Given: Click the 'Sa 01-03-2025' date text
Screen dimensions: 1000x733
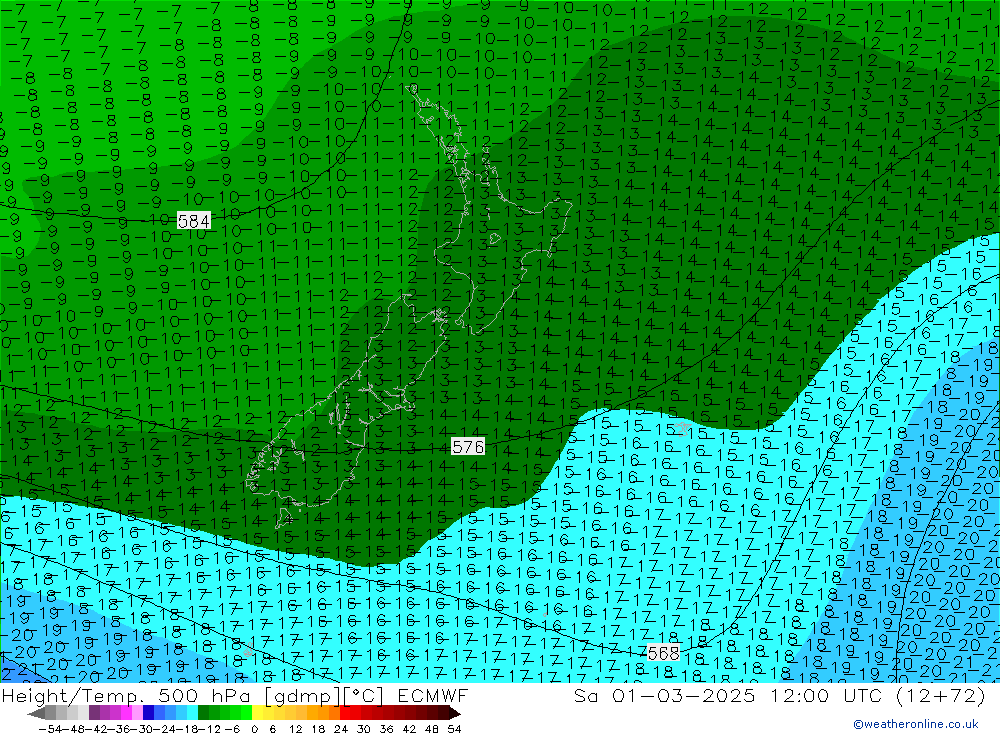Looking at the screenshot, I should [664, 696].
